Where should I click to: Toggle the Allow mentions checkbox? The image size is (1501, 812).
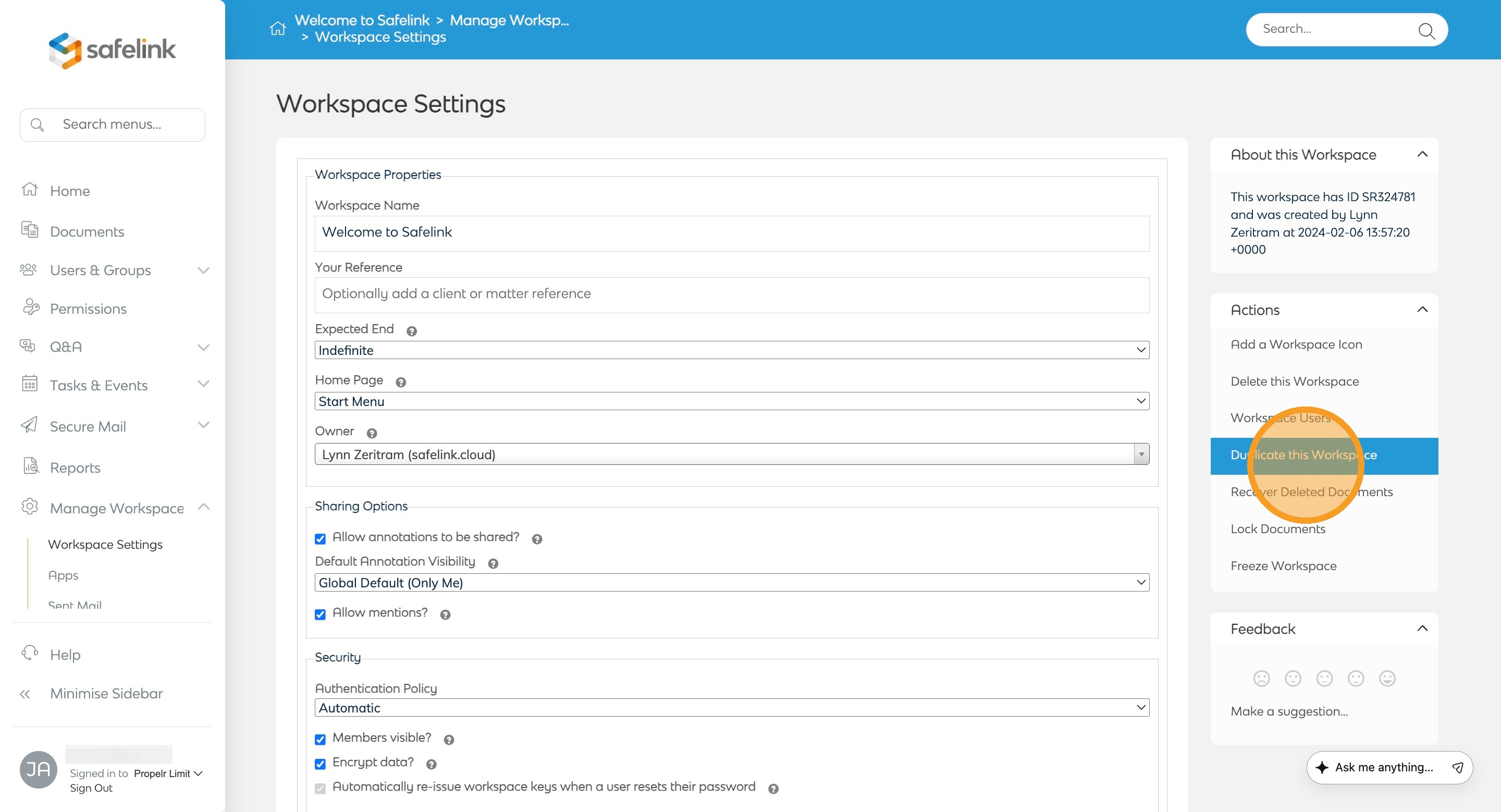(320, 614)
